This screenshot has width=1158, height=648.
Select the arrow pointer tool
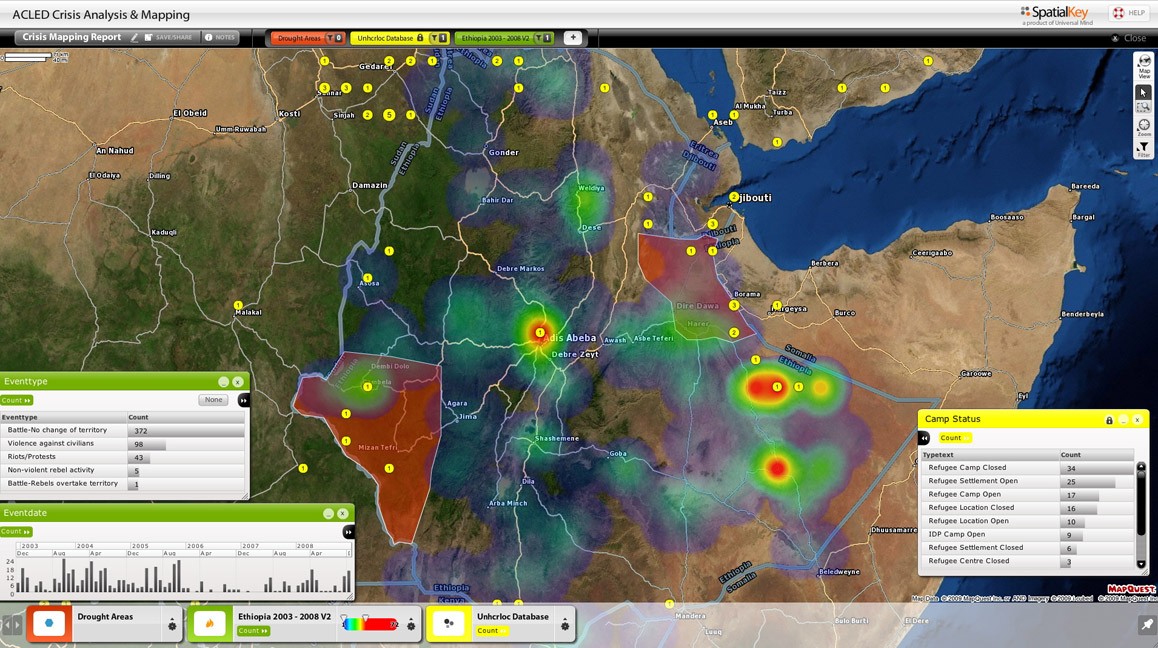(1143, 90)
